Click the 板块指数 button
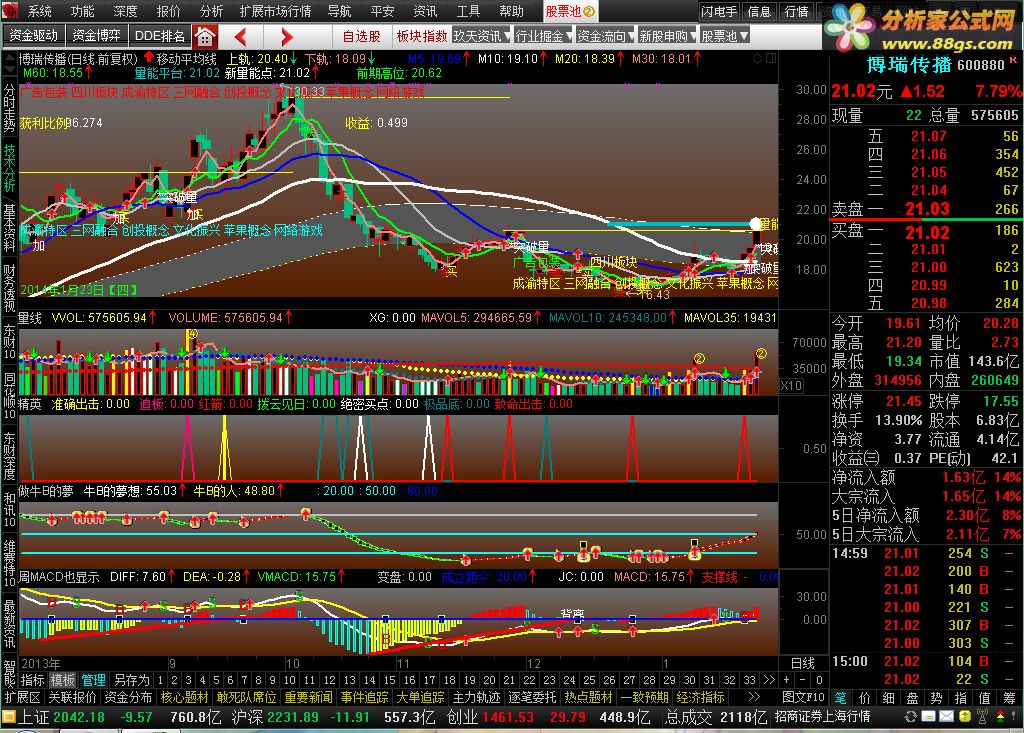The width and height of the screenshot is (1024, 733). (x=422, y=37)
